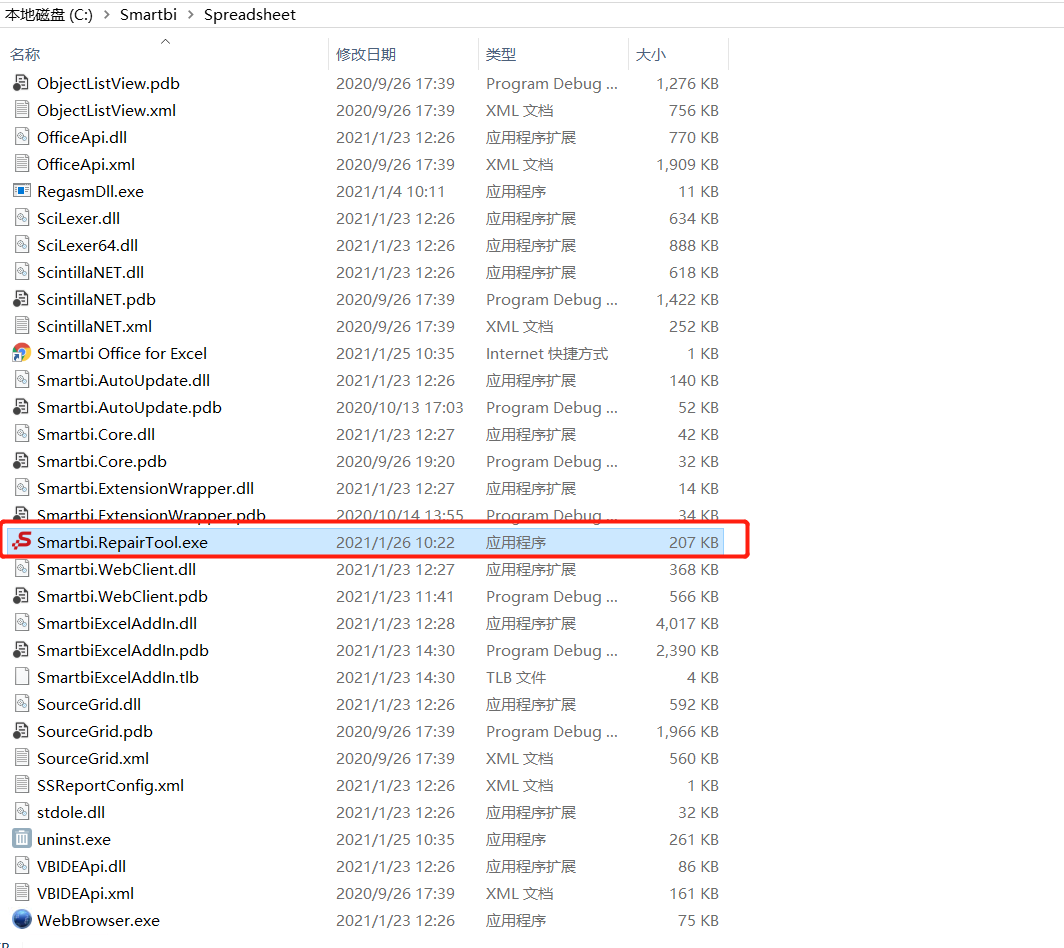This screenshot has height=948, width=1064.
Task: Click the SSReportConfig.xml document icon
Action: [x=22, y=785]
